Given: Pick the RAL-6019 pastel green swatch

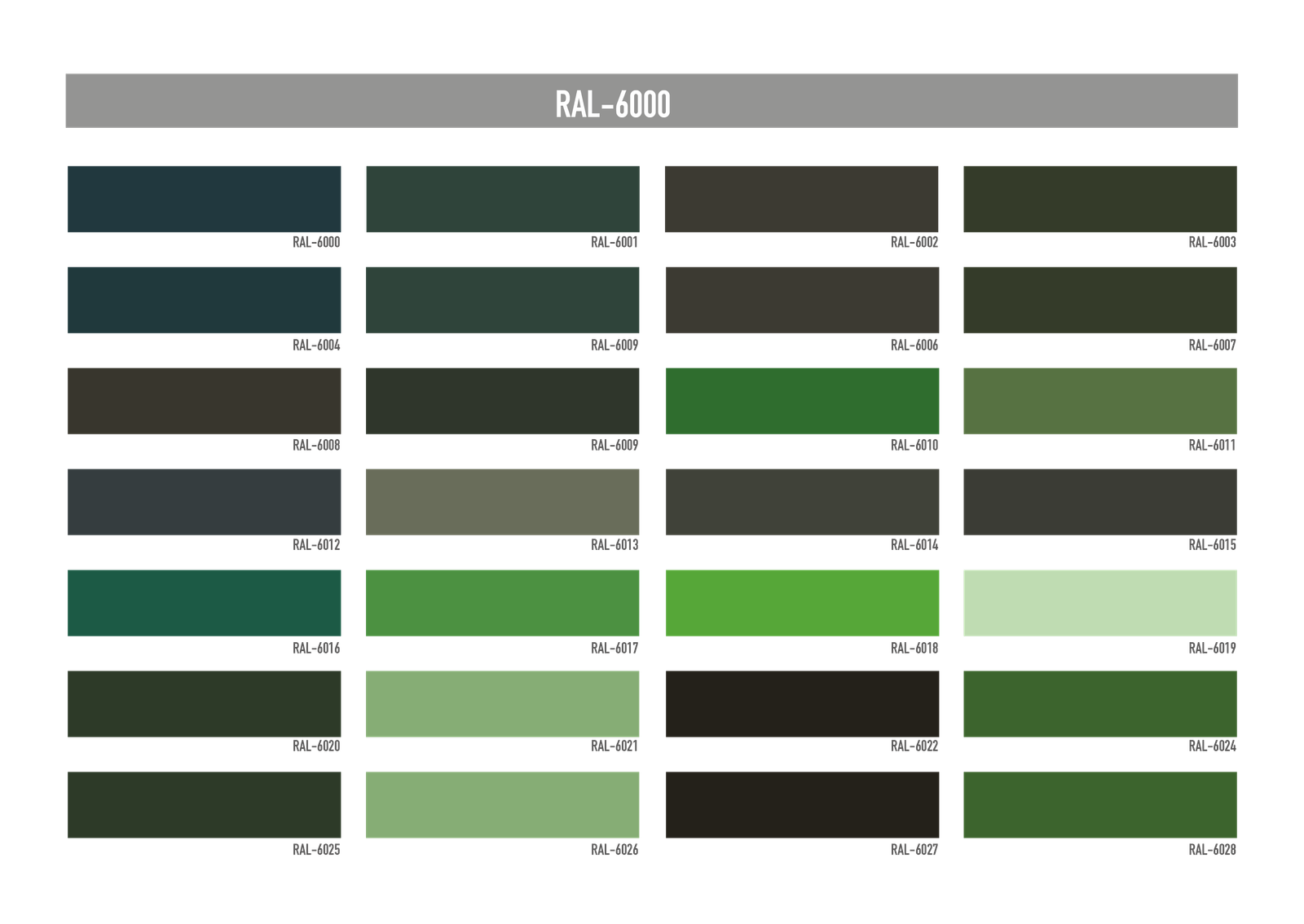Looking at the screenshot, I should [x=1100, y=603].
